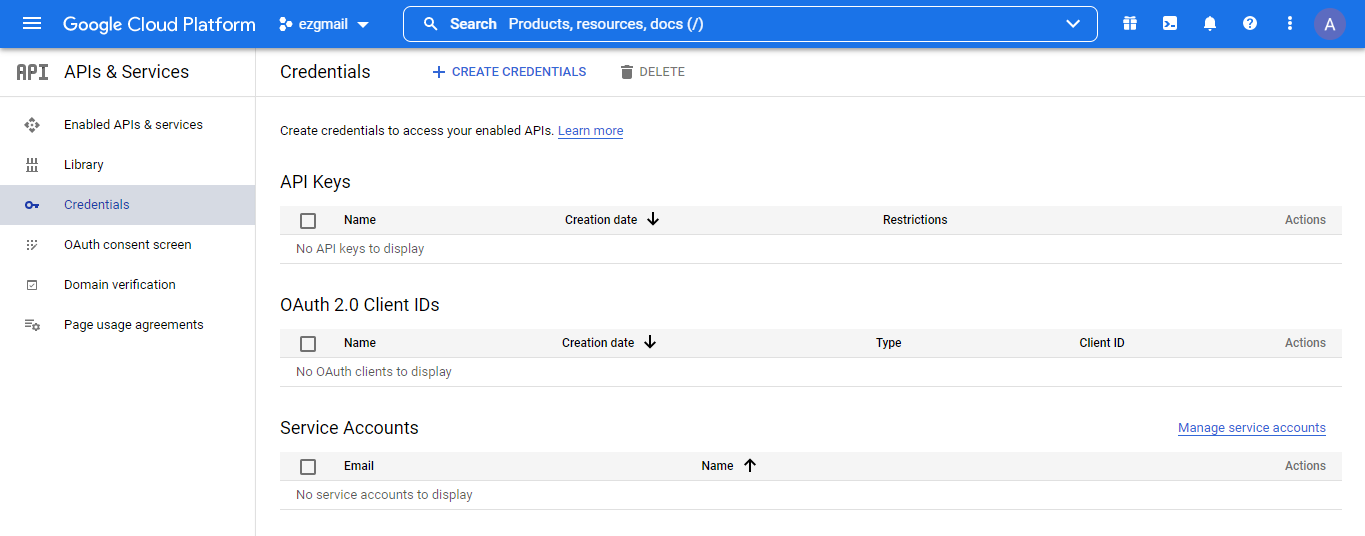Click the project hexagon icon beside ezgmail
The height and width of the screenshot is (536, 1365).
coord(286,24)
